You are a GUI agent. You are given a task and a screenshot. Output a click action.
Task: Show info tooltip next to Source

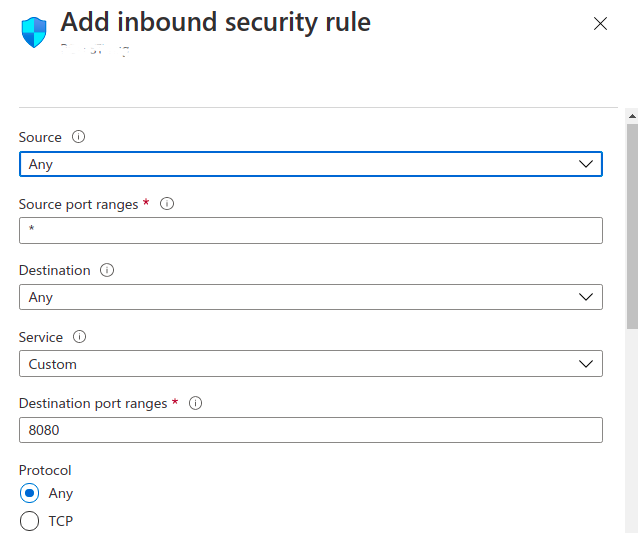[x=79, y=137]
